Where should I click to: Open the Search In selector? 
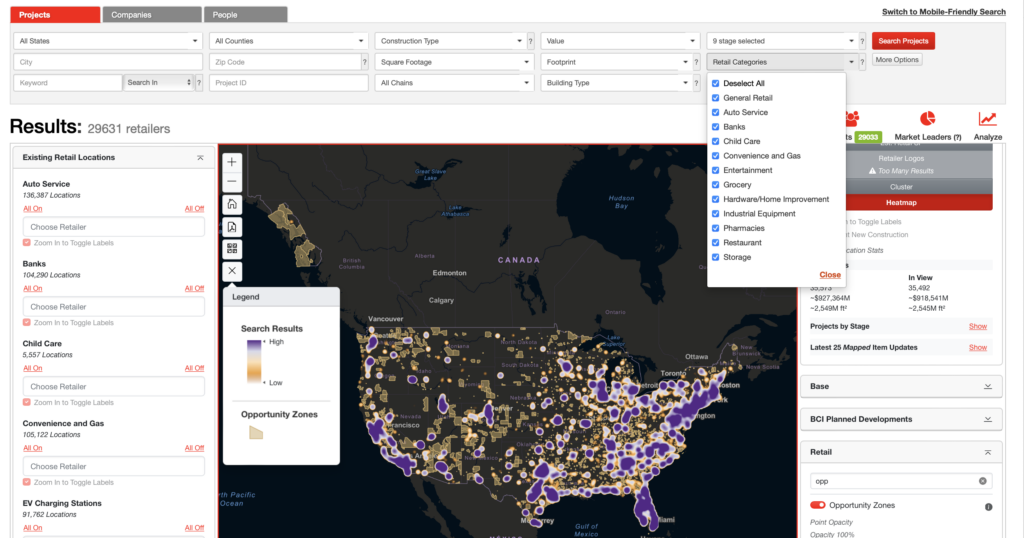(x=159, y=83)
